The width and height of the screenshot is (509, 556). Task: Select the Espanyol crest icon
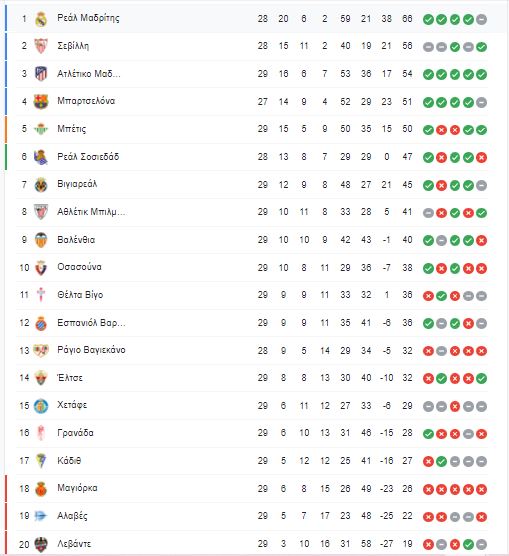[x=41, y=323]
